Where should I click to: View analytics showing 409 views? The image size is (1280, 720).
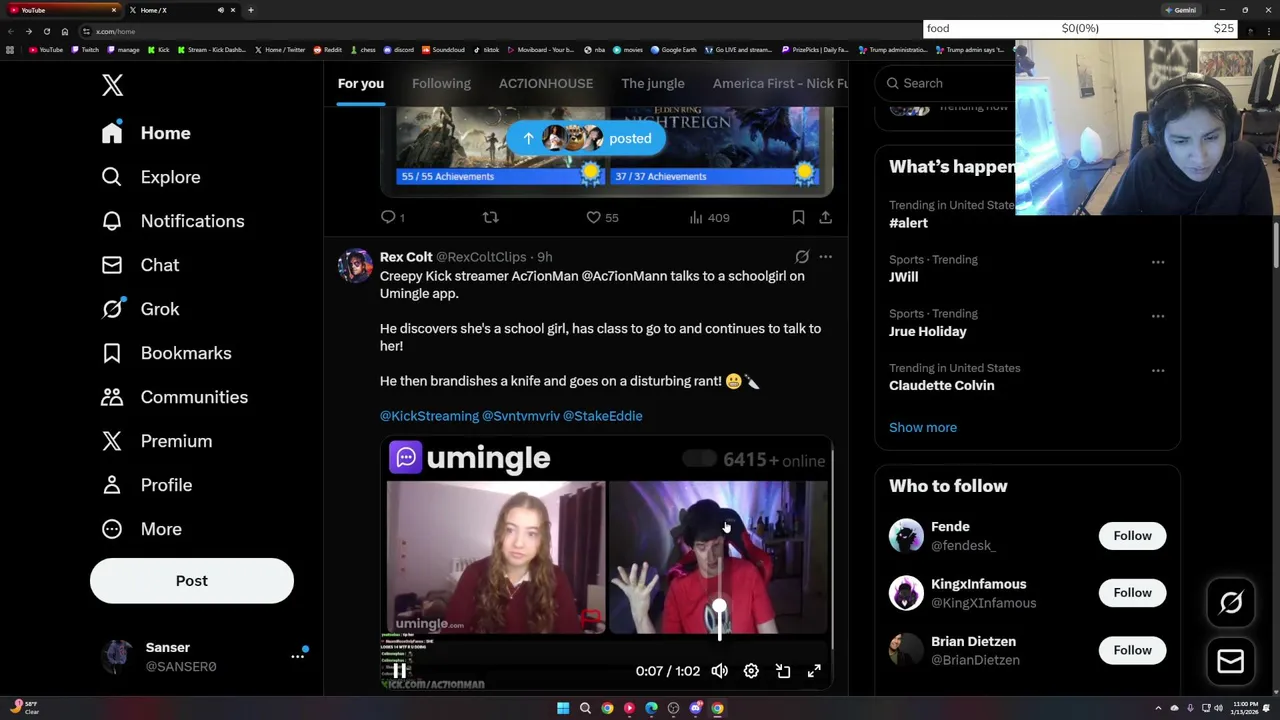click(709, 217)
